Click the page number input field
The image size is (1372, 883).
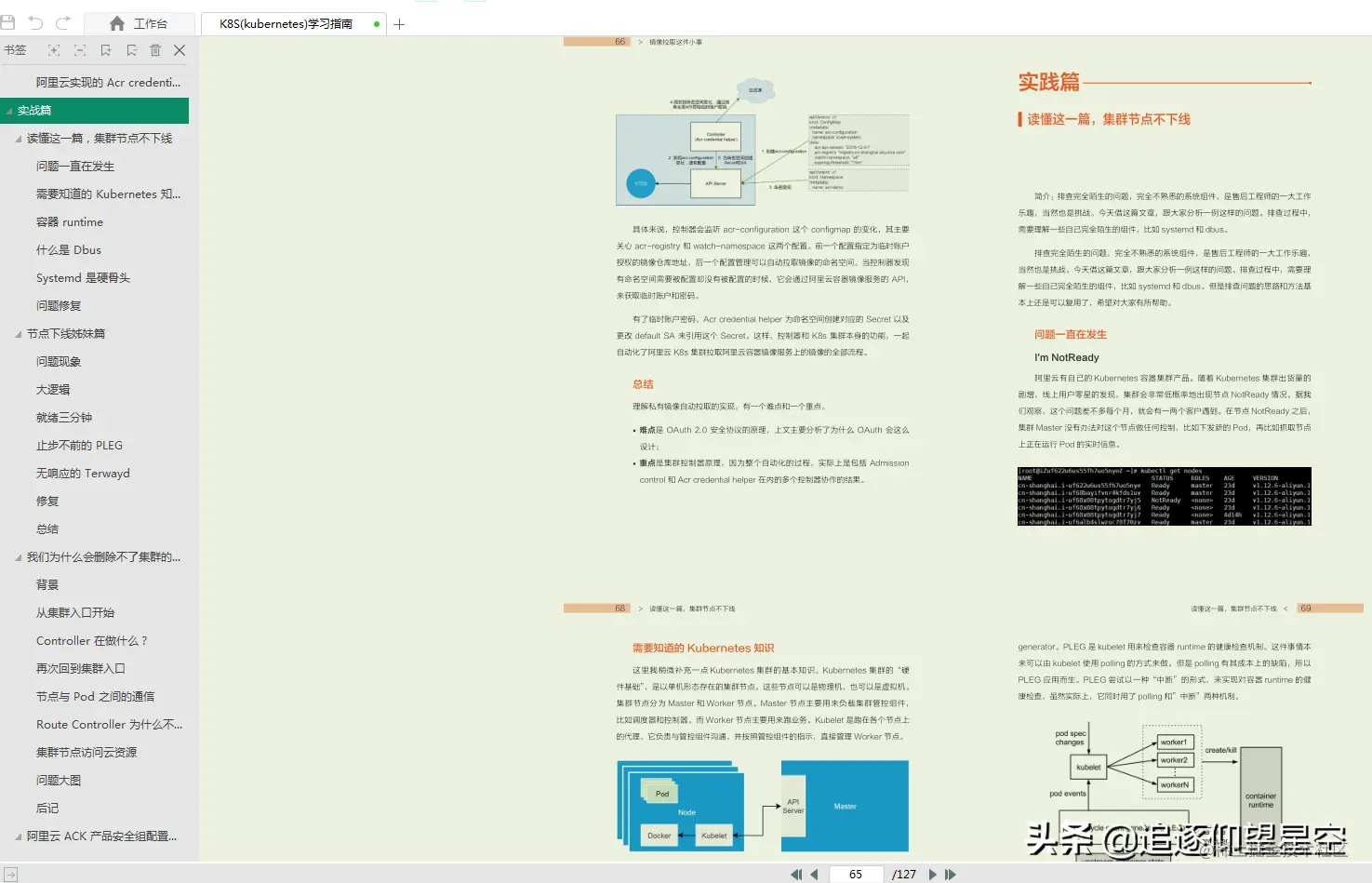[856, 875]
